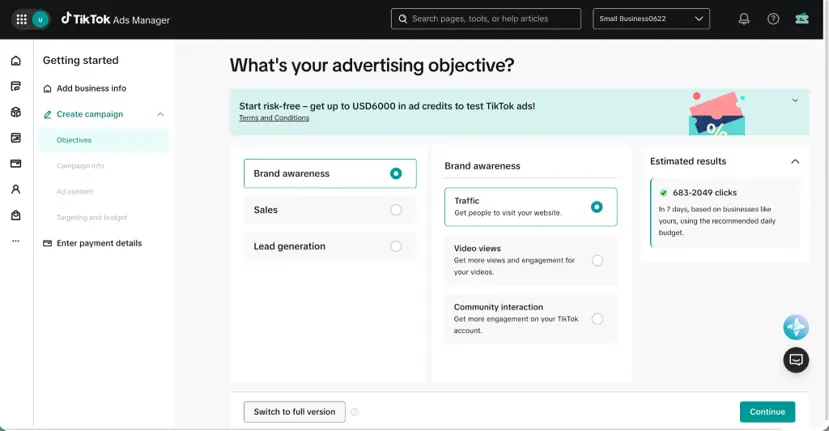Go to Targeting and budget sub-step
Image resolution: width=829 pixels, height=431 pixels.
92,217
